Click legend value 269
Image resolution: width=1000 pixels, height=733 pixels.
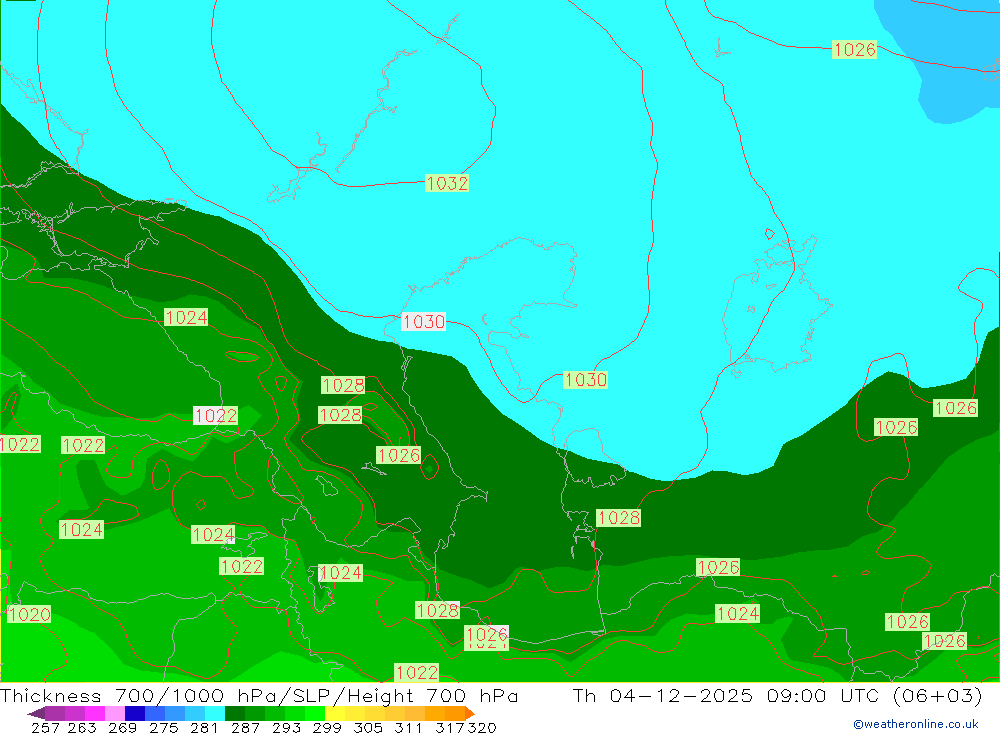point(122,727)
